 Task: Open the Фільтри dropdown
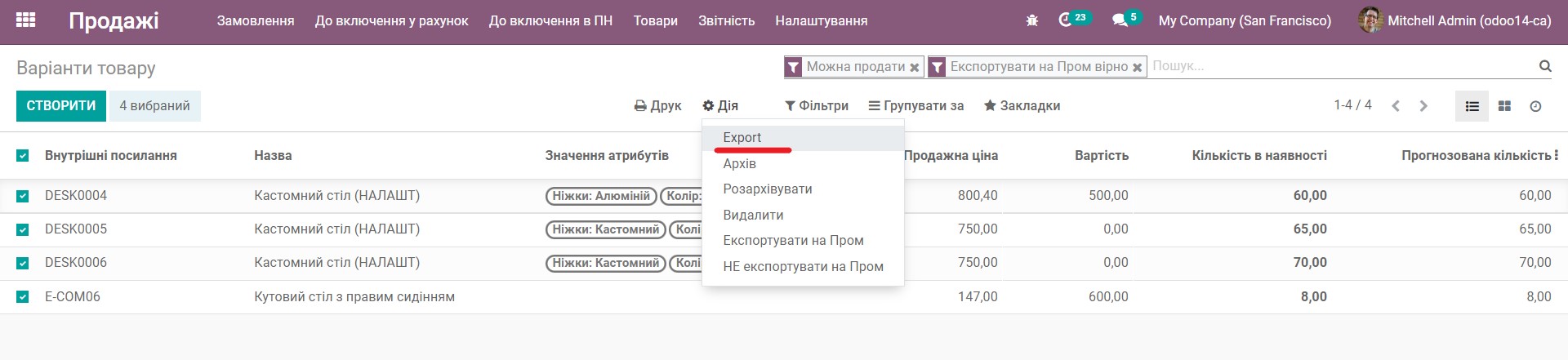817,106
